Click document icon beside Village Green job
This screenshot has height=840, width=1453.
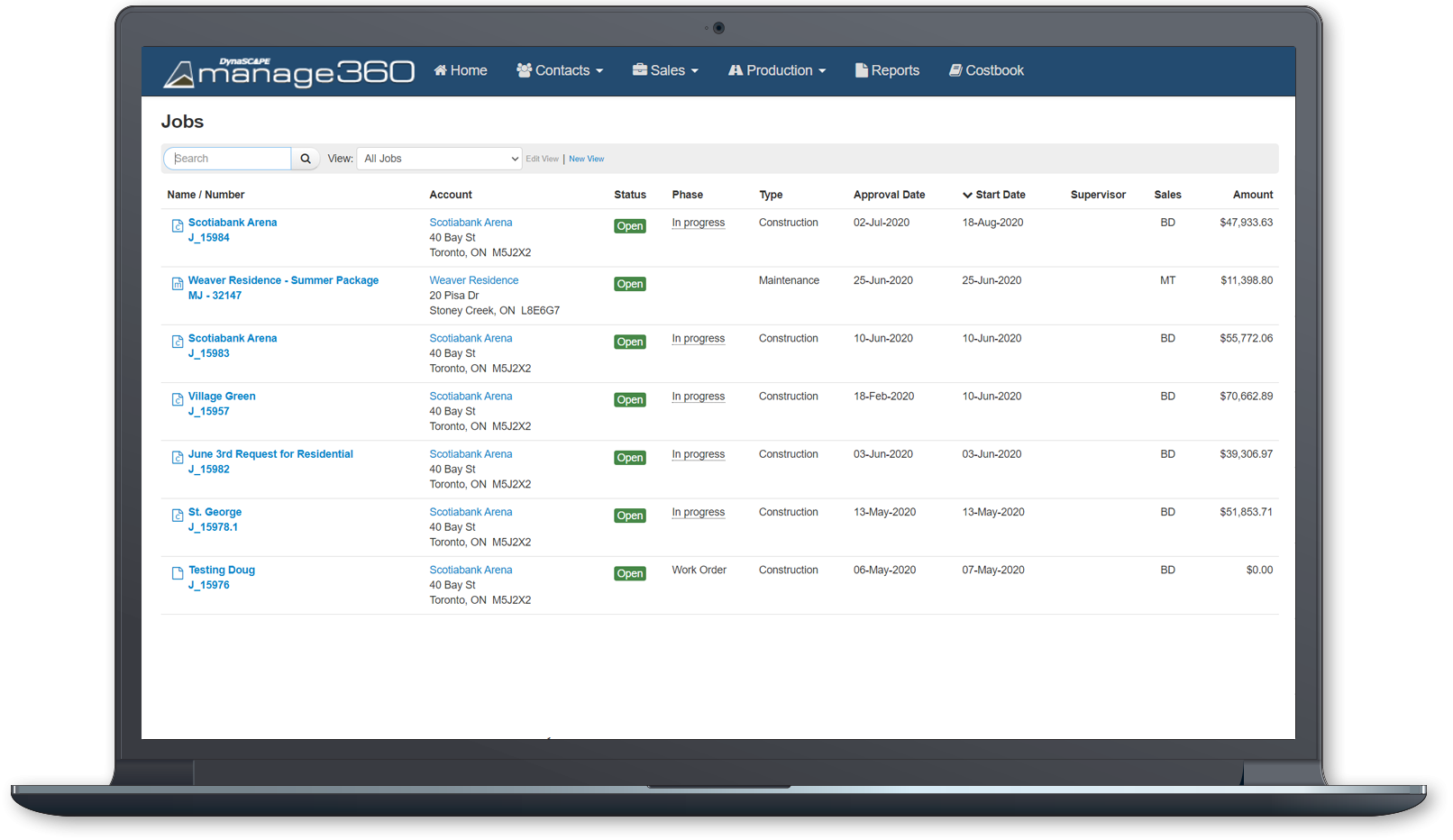[x=178, y=400]
